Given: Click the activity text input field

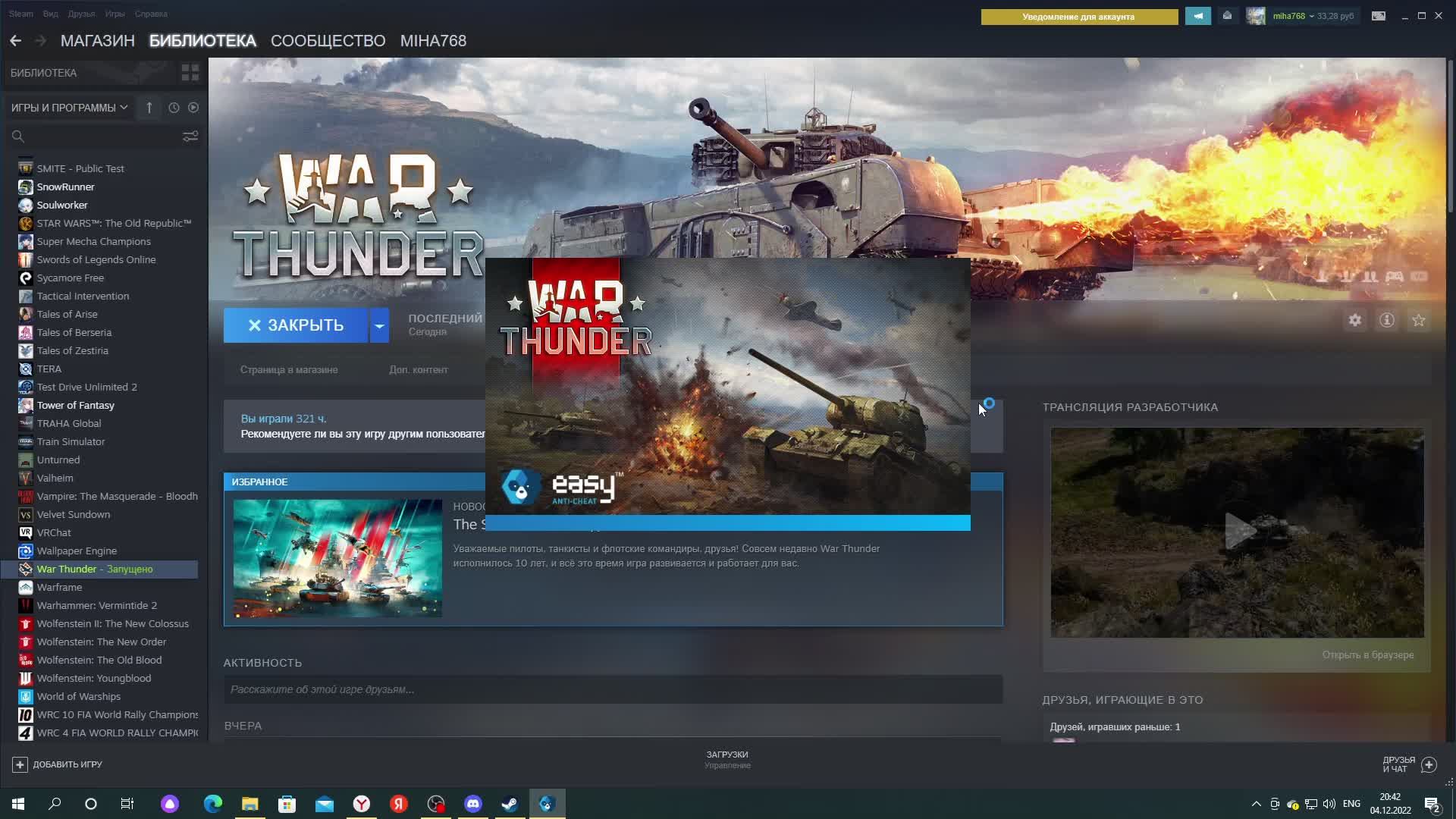Looking at the screenshot, I should coord(613,689).
